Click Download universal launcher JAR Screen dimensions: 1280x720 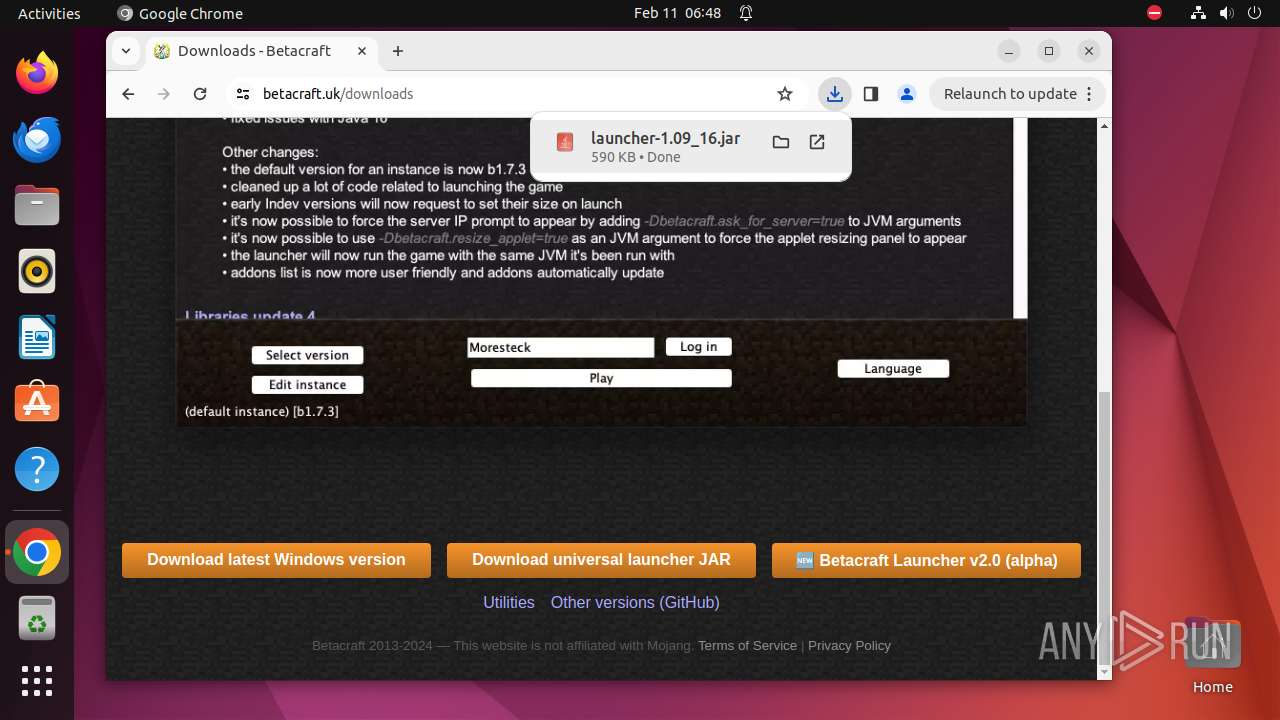coord(601,560)
